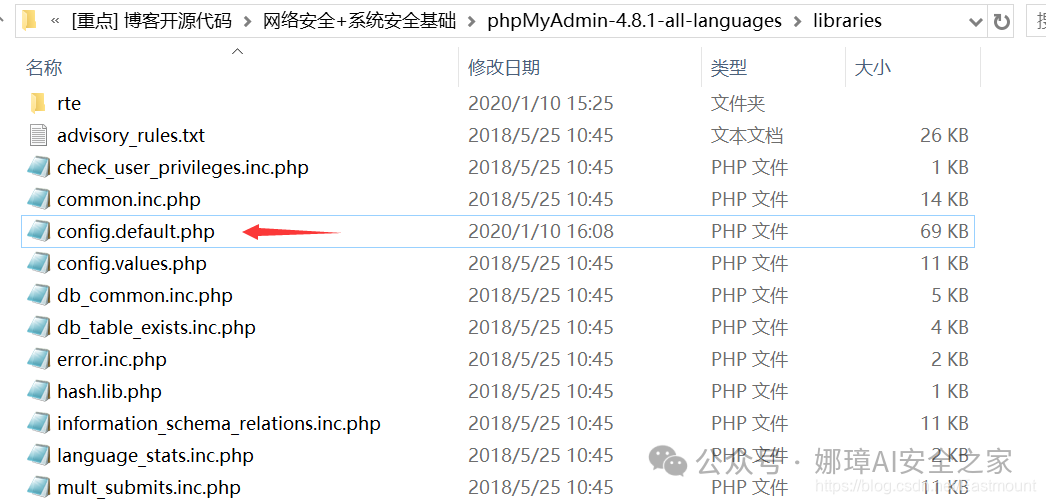
Task: Click the rte folder icon
Action: point(39,103)
